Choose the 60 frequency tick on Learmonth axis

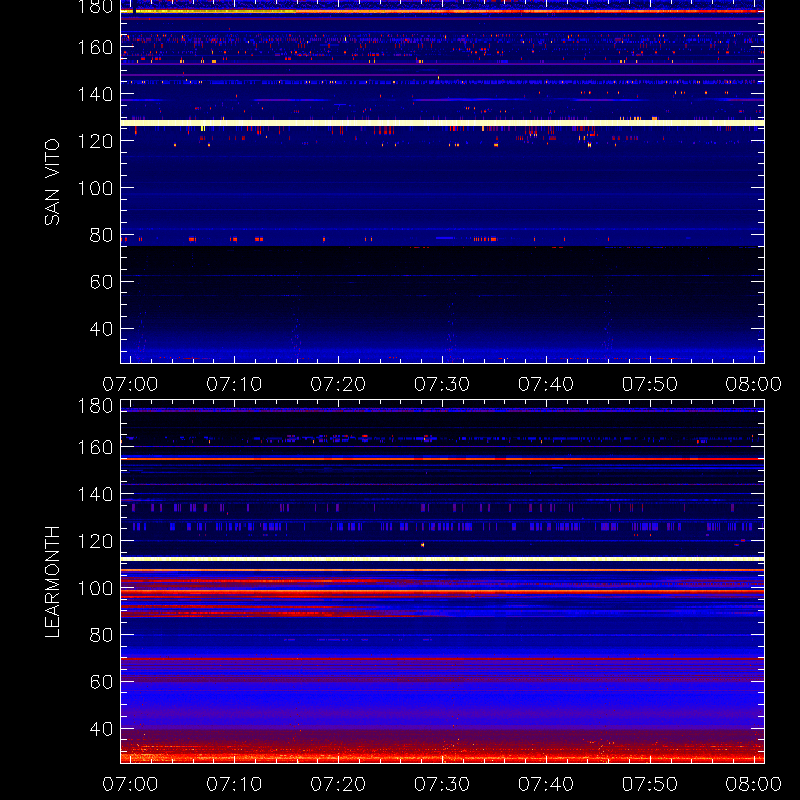pyautogui.click(x=101, y=682)
